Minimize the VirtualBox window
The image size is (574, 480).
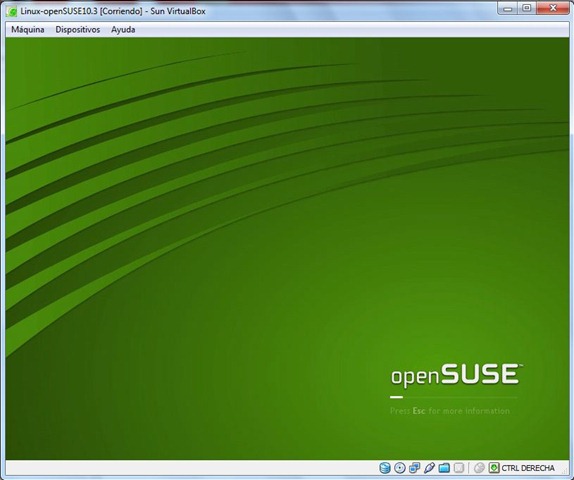click(507, 8)
